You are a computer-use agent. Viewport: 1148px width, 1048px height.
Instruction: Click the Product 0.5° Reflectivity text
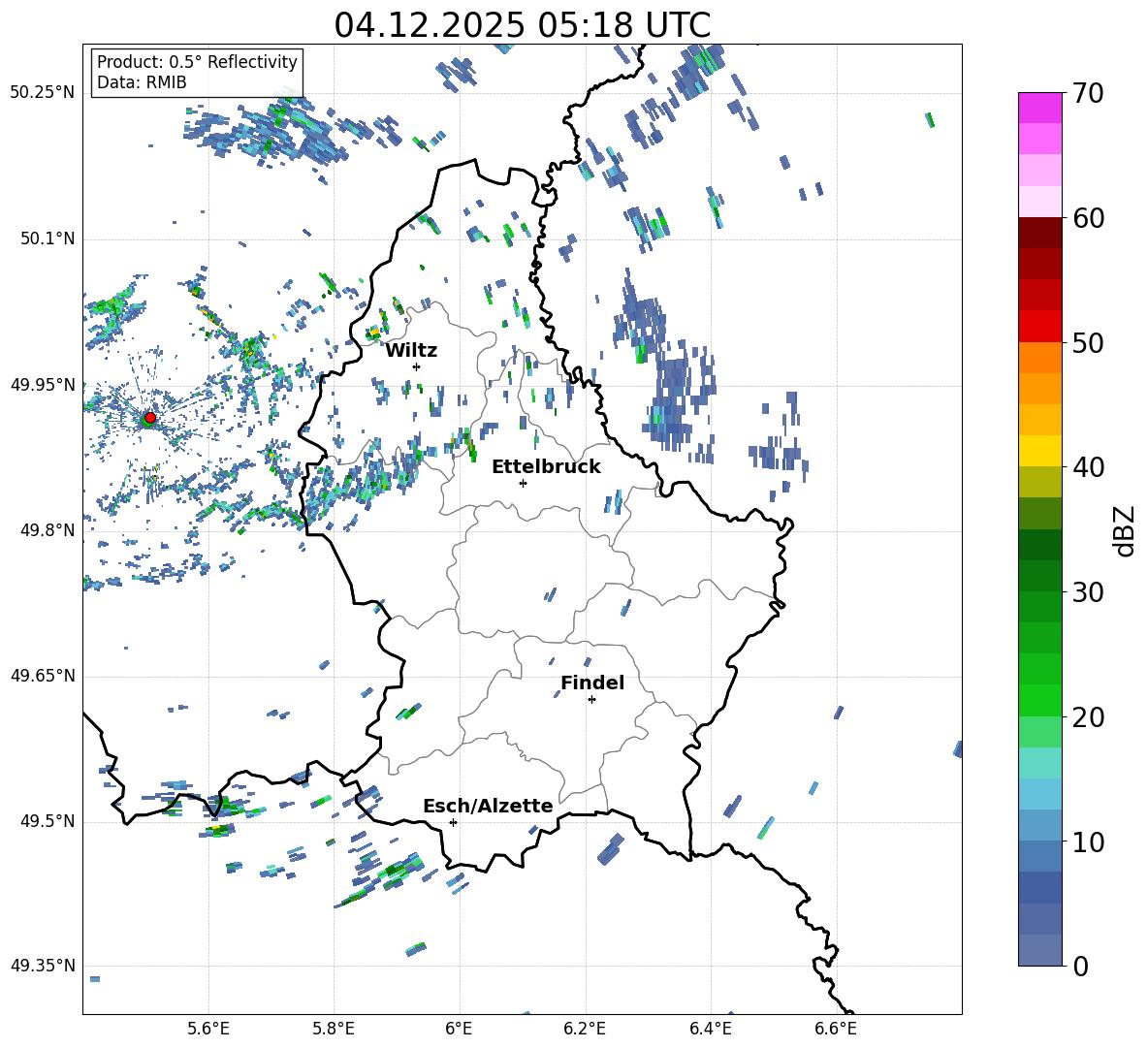coord(197,62)
